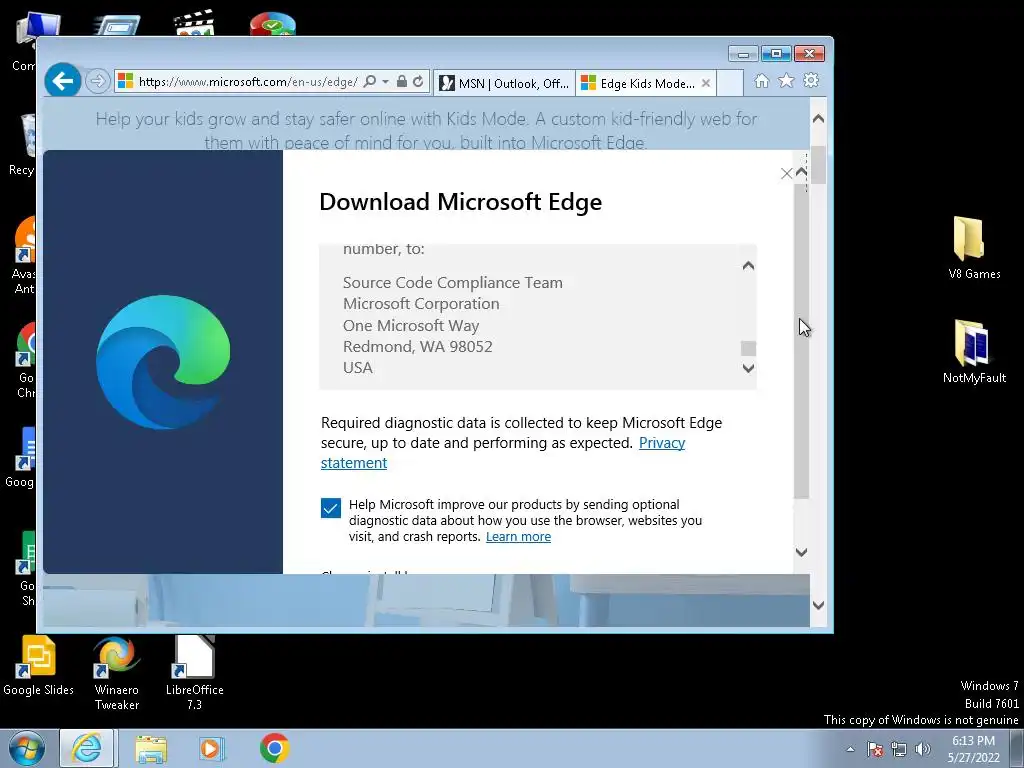Image resolution: width=1024 pixels, height=768 pixels.
Task: Click the Microsoft Edge logo image
Action: pyautogui.click(x=163, y=362)
